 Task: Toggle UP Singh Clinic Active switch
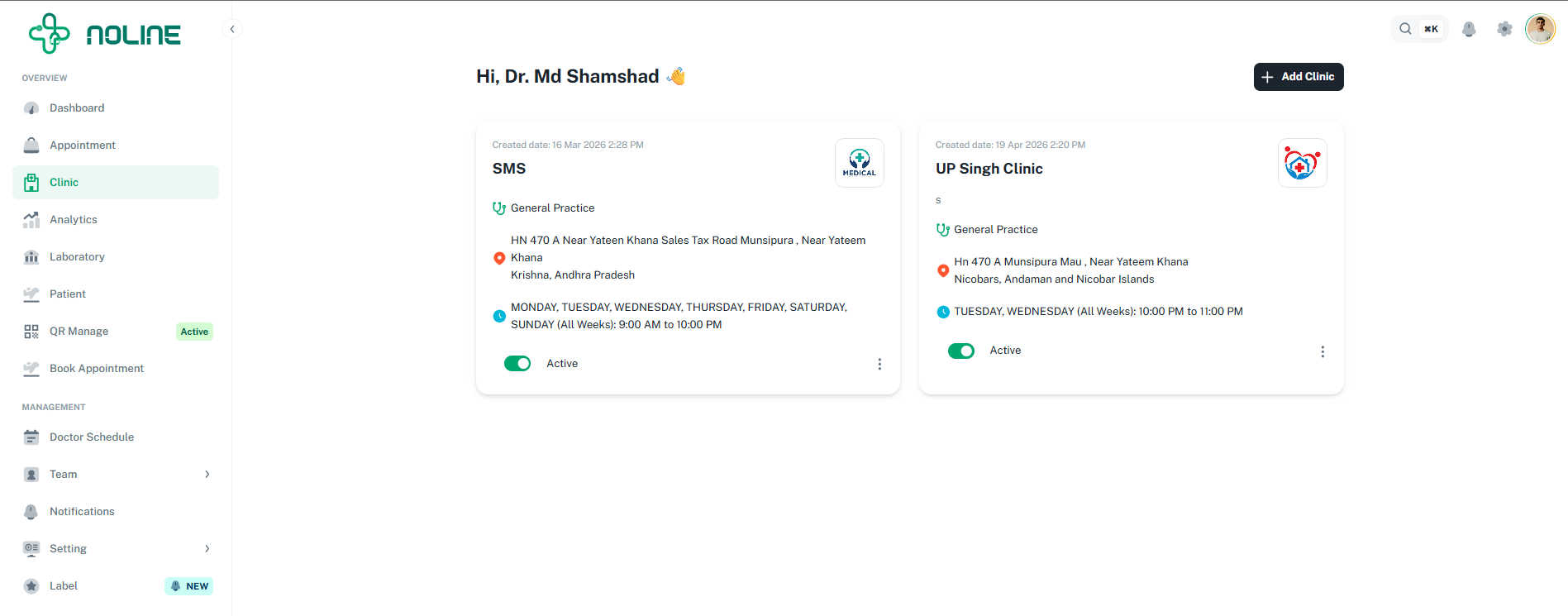961,351
